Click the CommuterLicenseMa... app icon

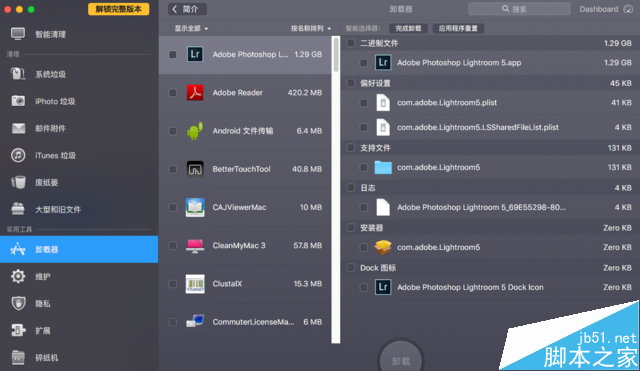(195, 322)
